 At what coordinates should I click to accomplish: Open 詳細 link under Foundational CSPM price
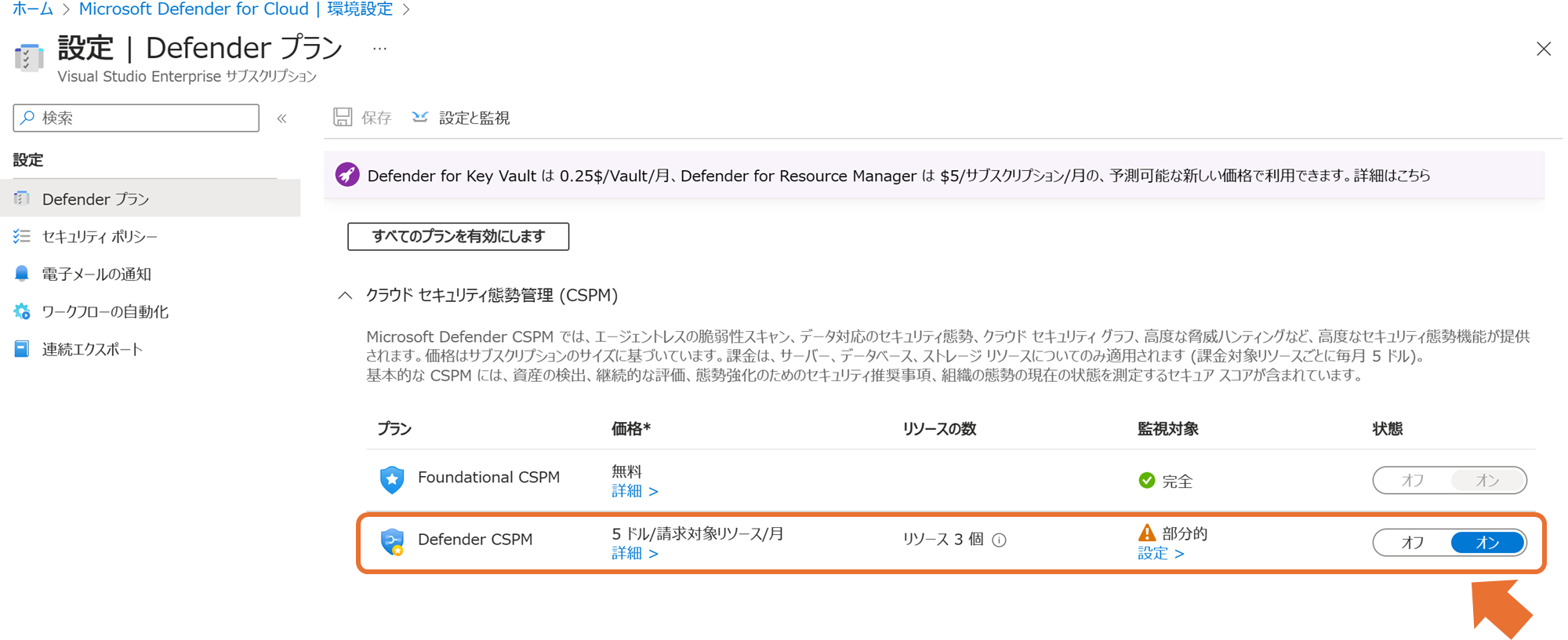634,491
